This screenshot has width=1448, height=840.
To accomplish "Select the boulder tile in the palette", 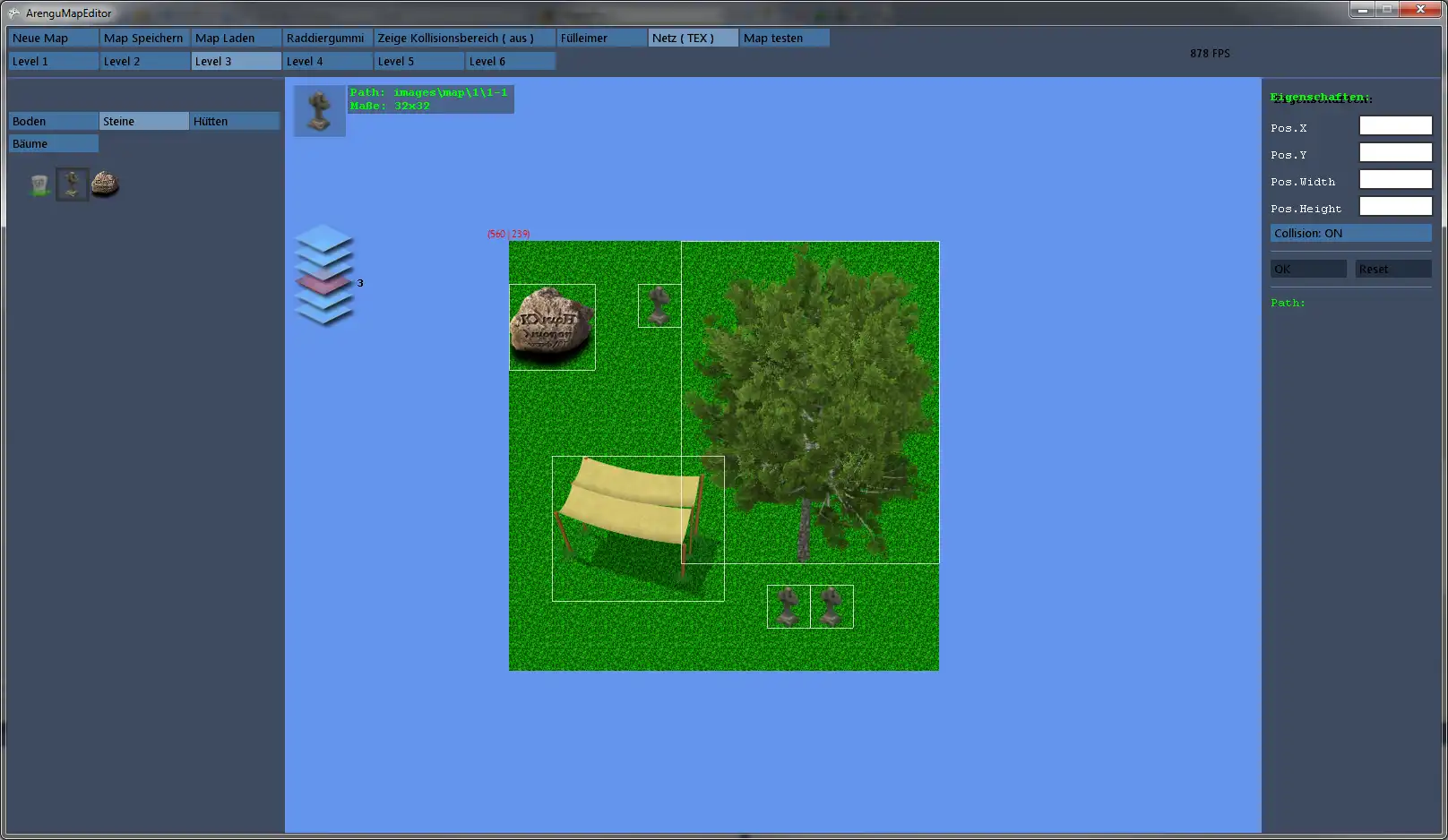I will pyautogui.click(x=105, y=184).
